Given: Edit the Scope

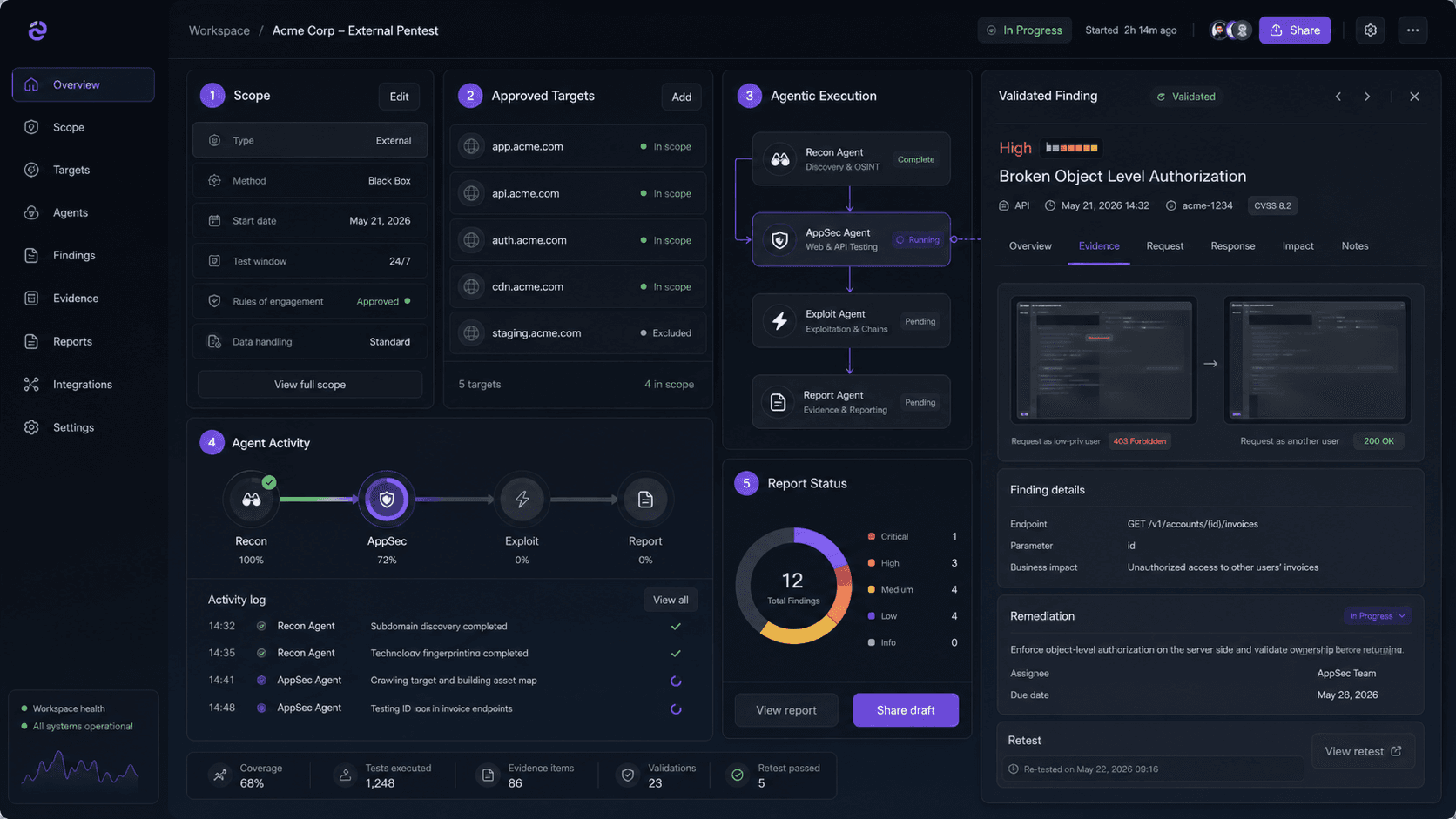Looking at the screenshot, I should (x=399, y=97).
